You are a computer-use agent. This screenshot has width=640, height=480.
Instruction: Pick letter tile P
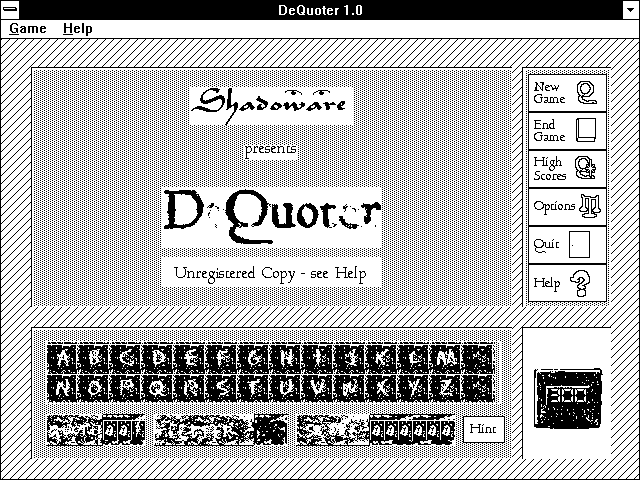[x=126, y=388]
